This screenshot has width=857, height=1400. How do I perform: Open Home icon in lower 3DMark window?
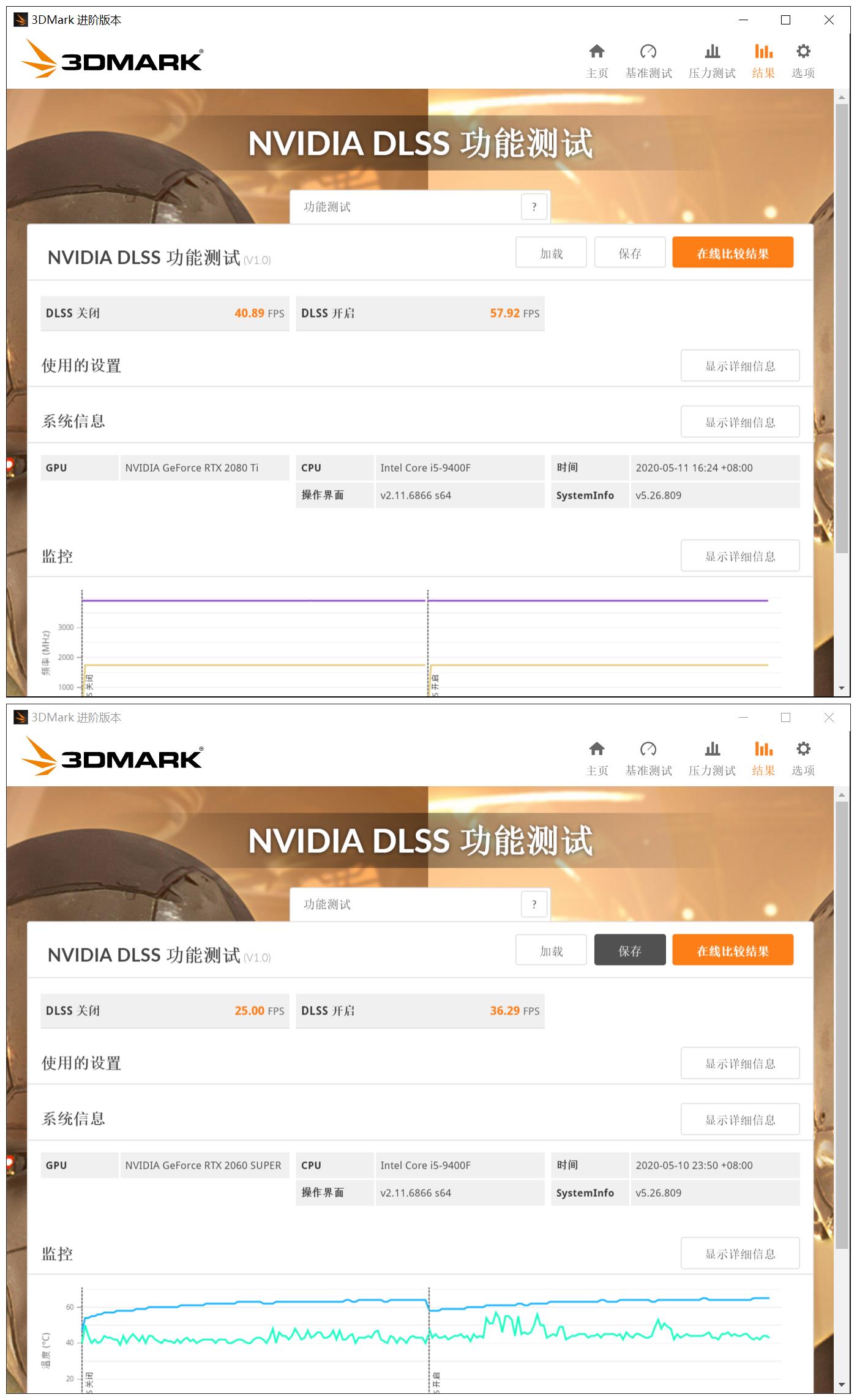coord(597,748)
